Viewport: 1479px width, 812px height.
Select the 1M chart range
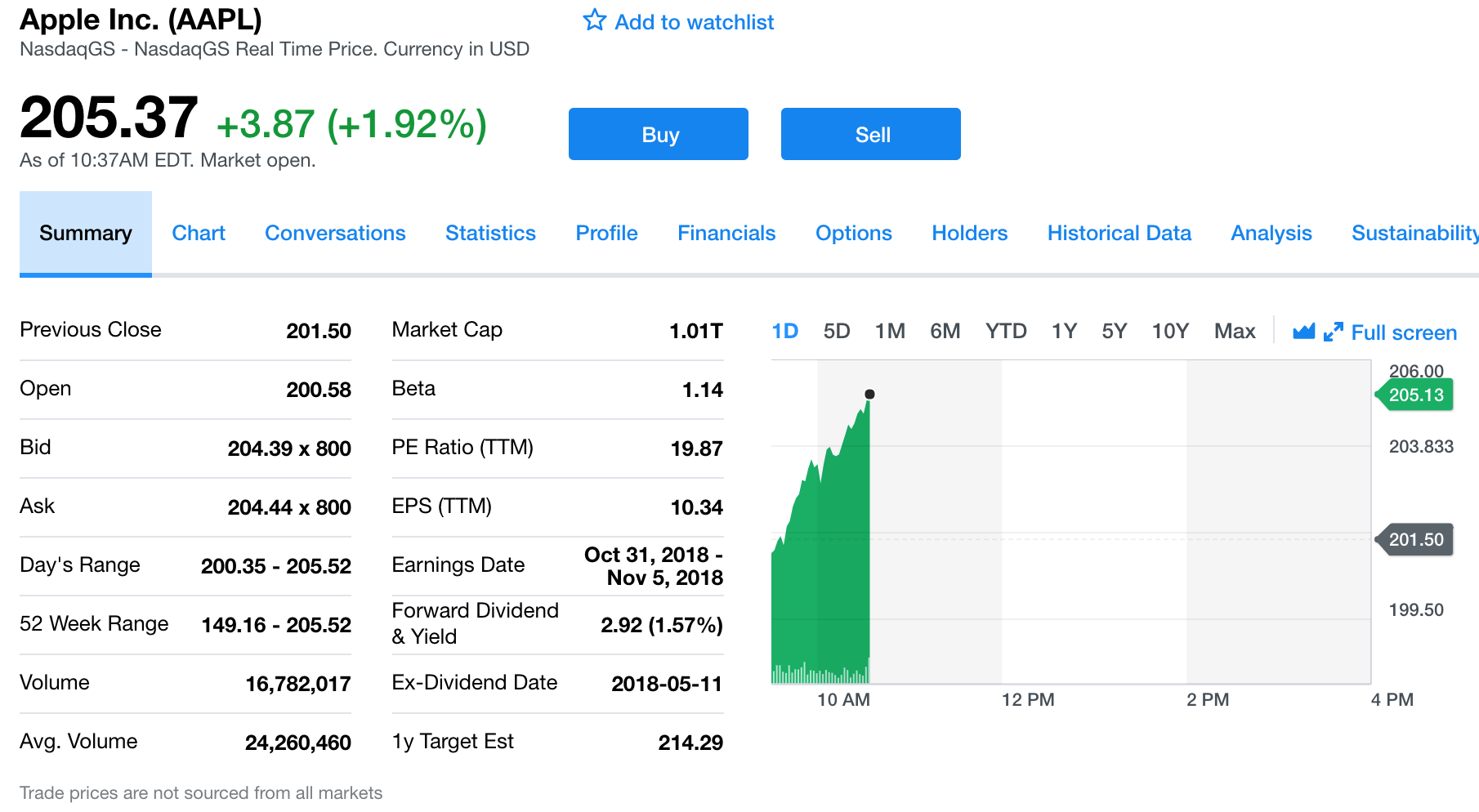[x=890, y=331]
